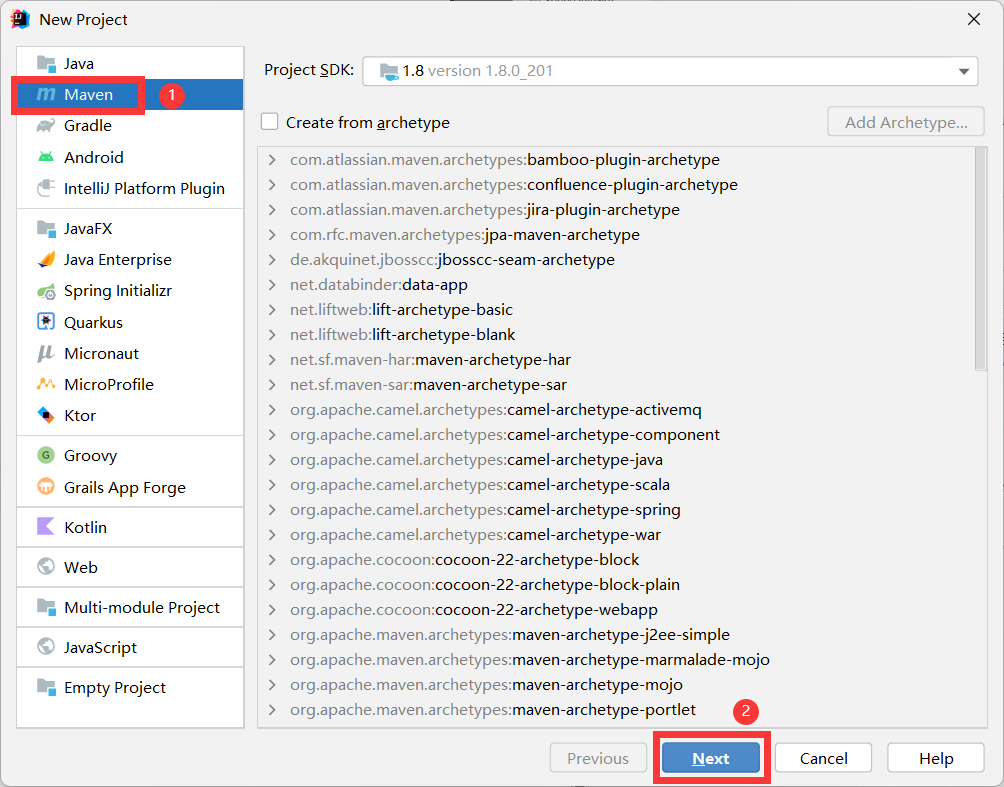Image resolution: width=1004 pixels, height=787 pixels.
Task: Choose Empty Project option
Action: (x=130, y=687)
